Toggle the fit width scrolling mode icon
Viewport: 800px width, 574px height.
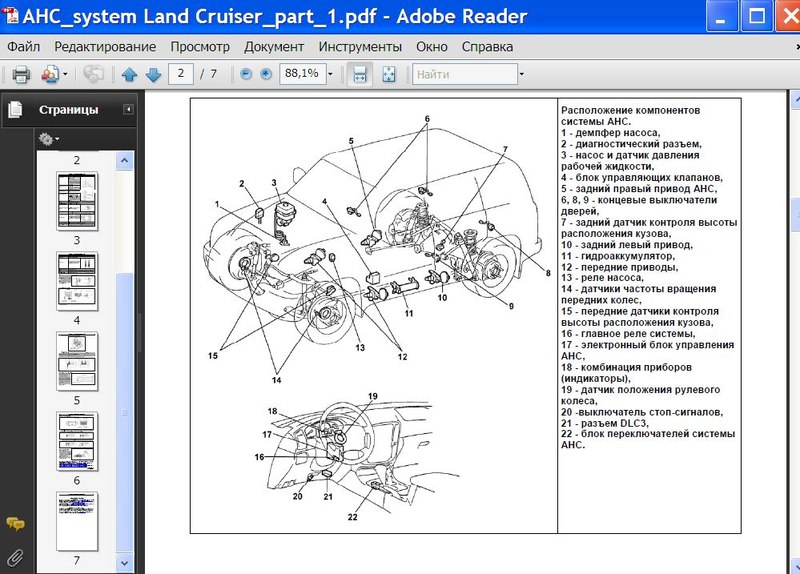[360, 74]
